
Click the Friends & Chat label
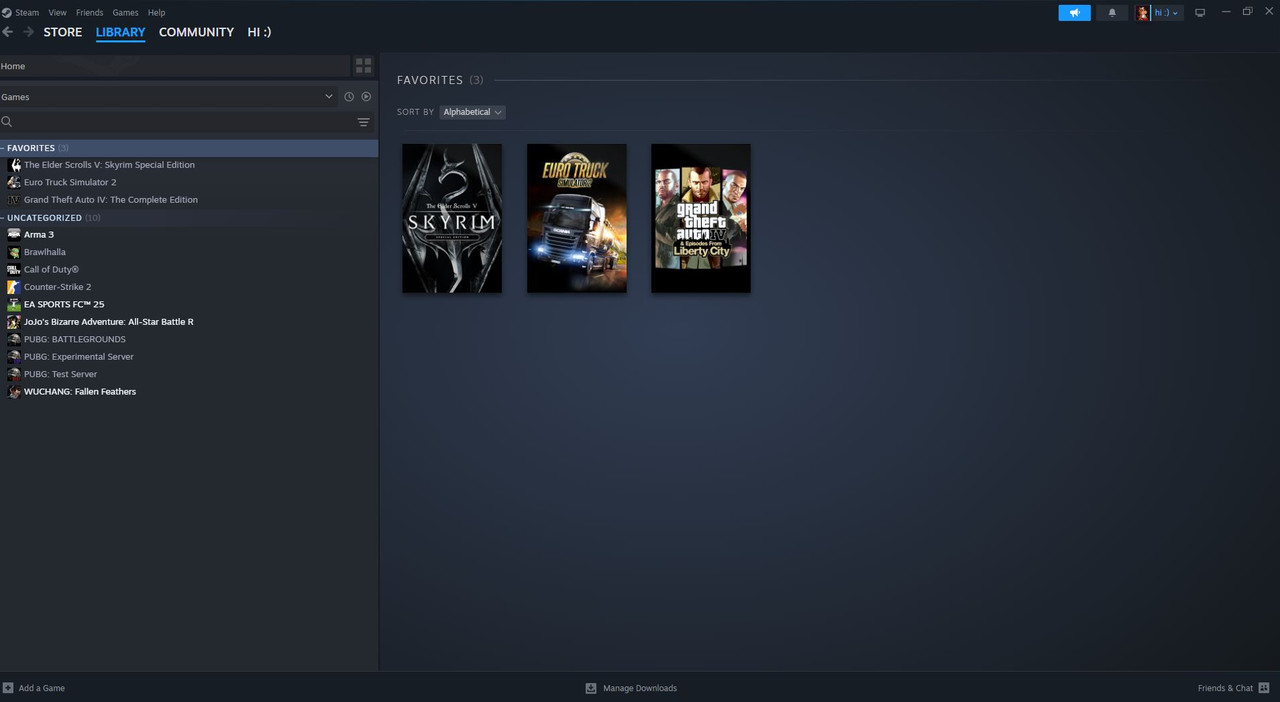coord(1225,688)
